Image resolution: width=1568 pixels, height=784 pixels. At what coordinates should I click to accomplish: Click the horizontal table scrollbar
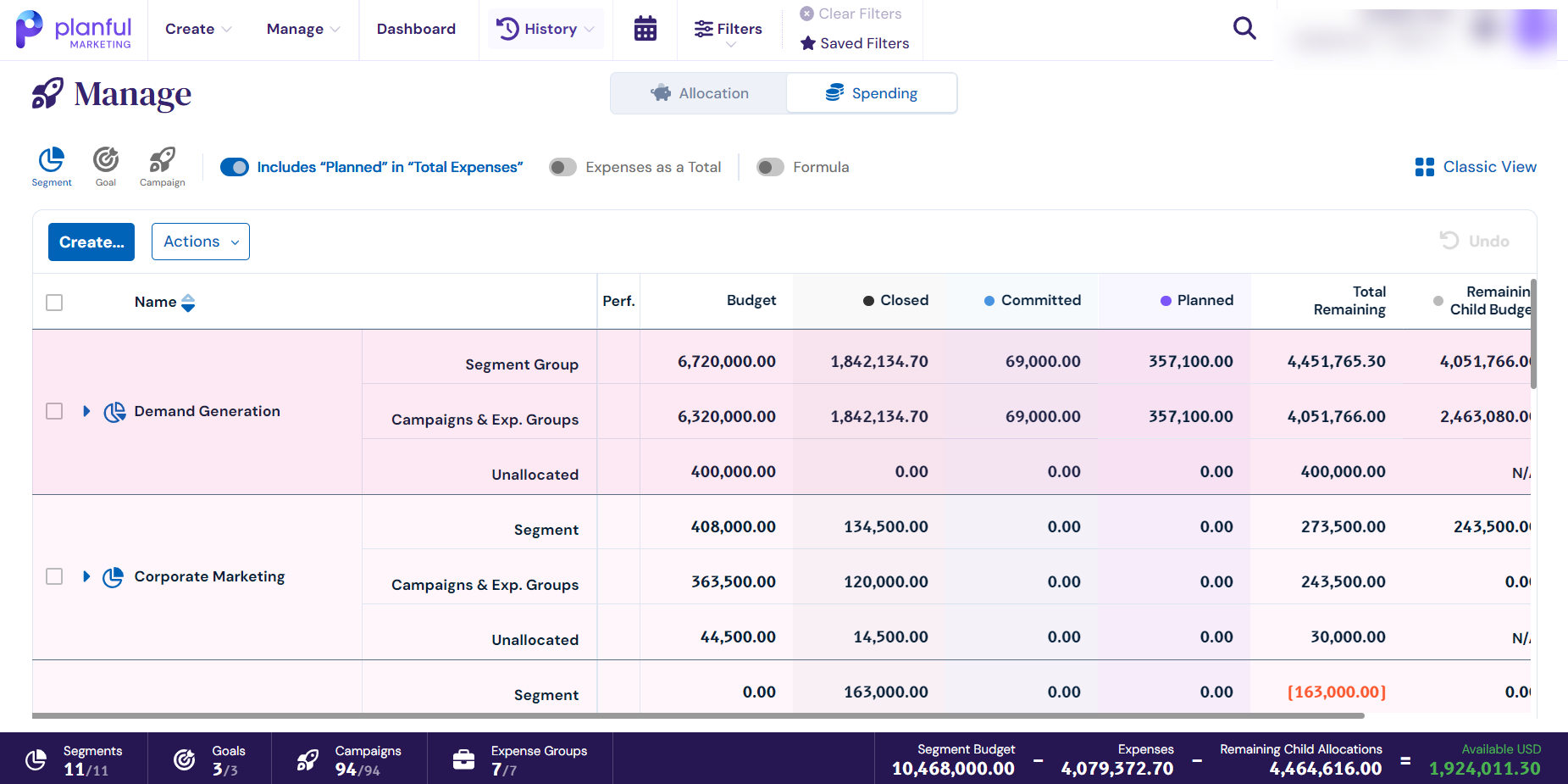[x=698, y=715]
